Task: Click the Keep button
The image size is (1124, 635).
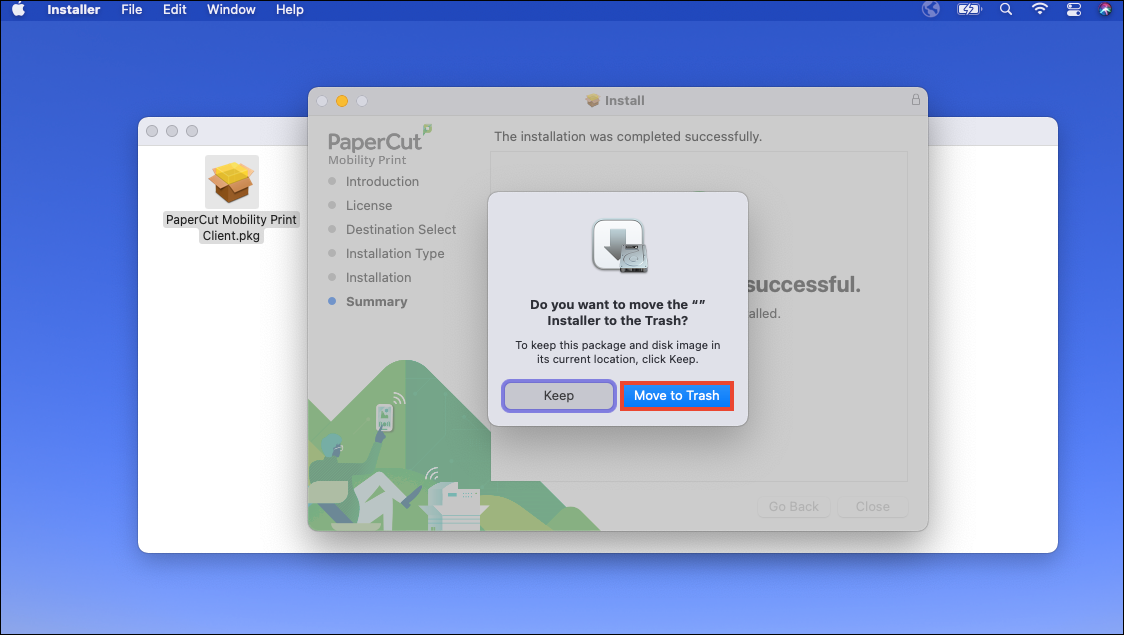Action: pos(558,395)
